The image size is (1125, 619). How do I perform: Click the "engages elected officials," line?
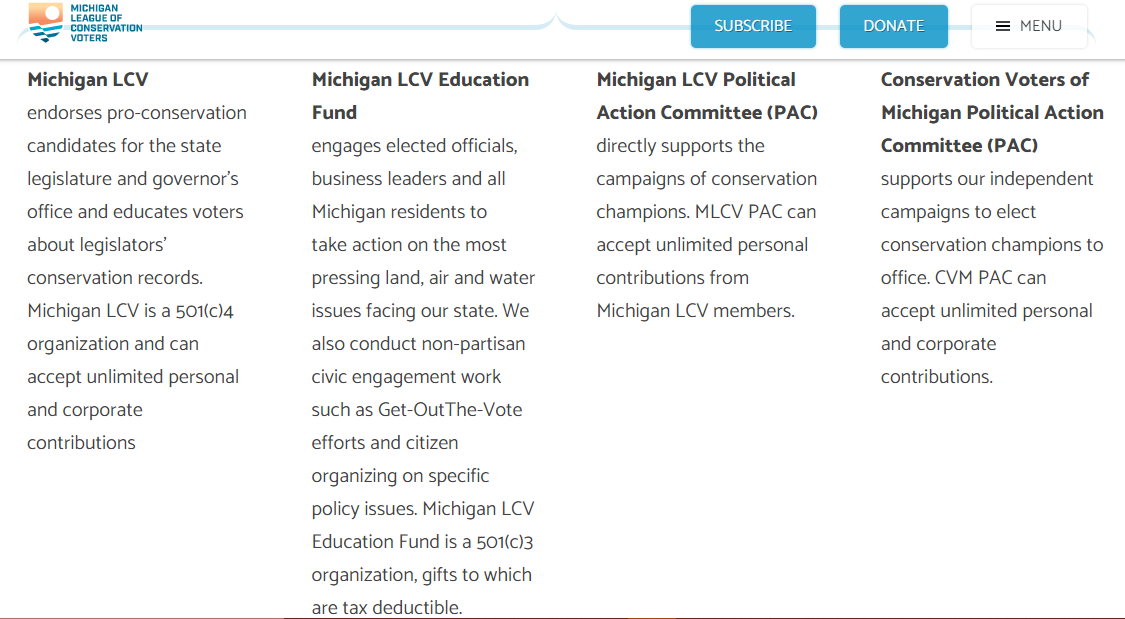414,146
